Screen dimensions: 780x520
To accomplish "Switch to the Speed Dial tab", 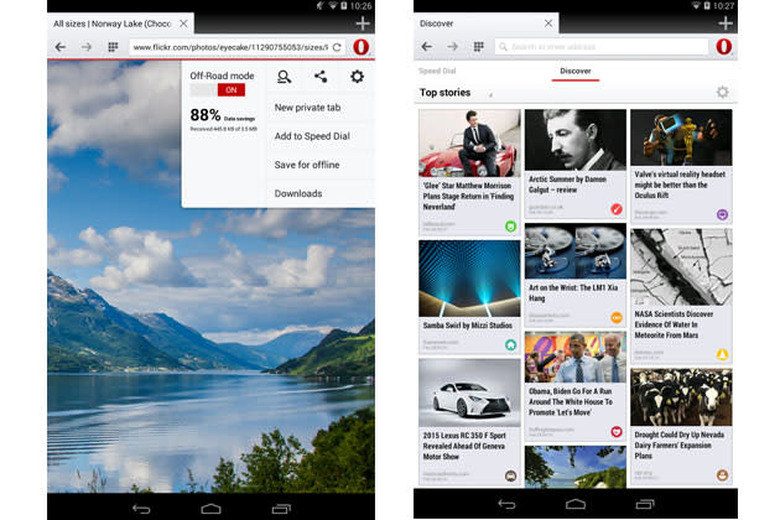I will [437, 71].
